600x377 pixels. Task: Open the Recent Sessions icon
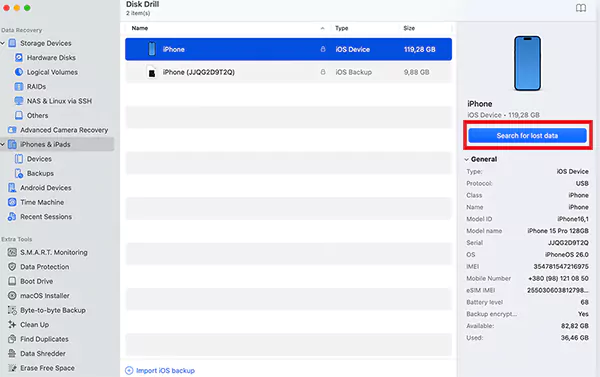12,217
